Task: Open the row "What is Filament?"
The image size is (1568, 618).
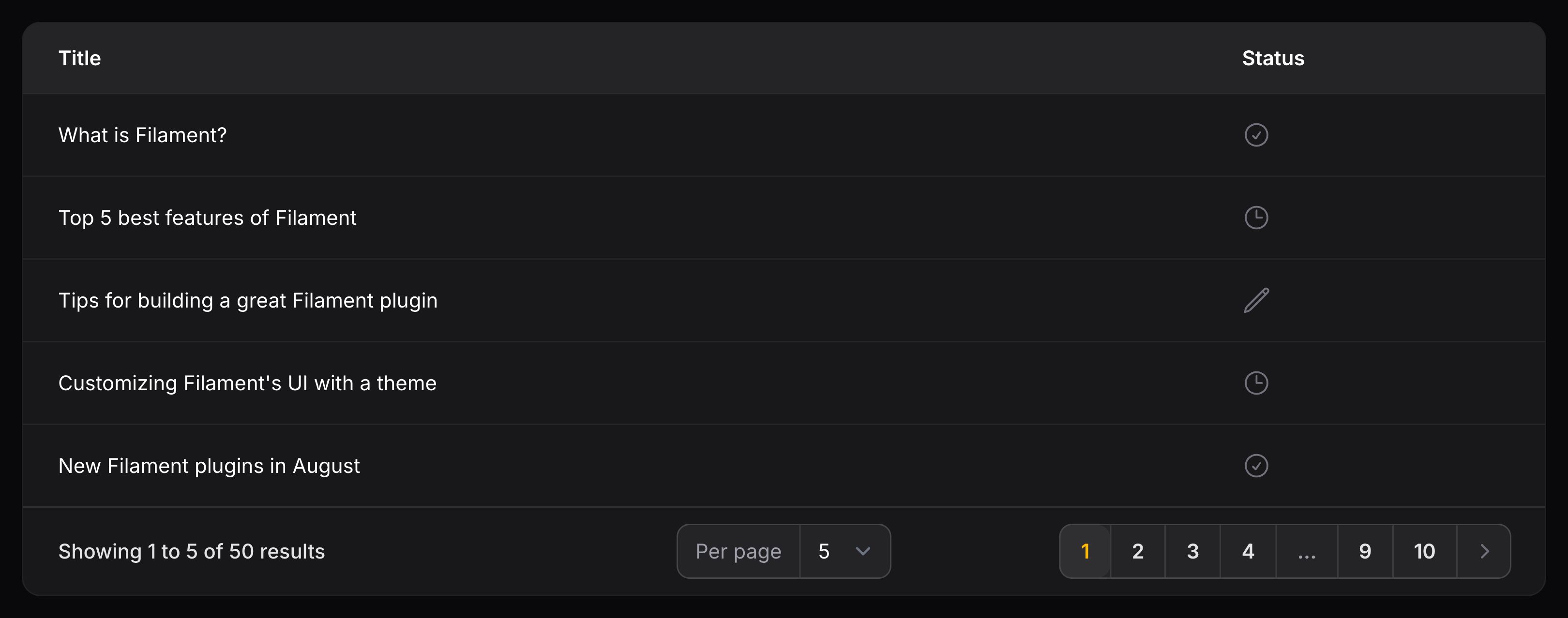Action: [x=142, y=135]
